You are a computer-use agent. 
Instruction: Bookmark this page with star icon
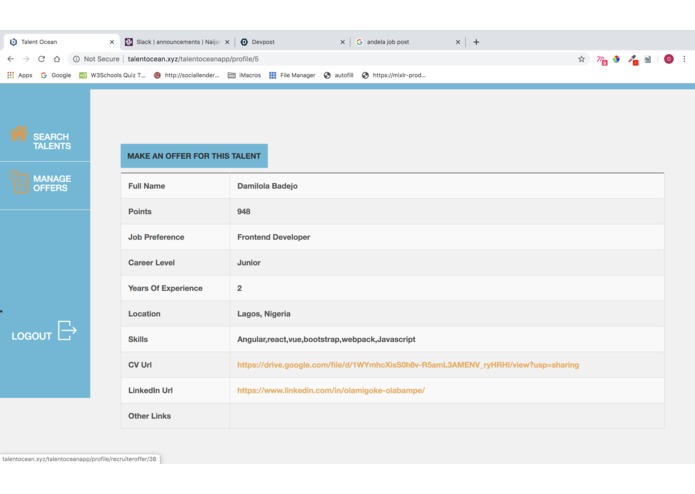pos(581,59)
